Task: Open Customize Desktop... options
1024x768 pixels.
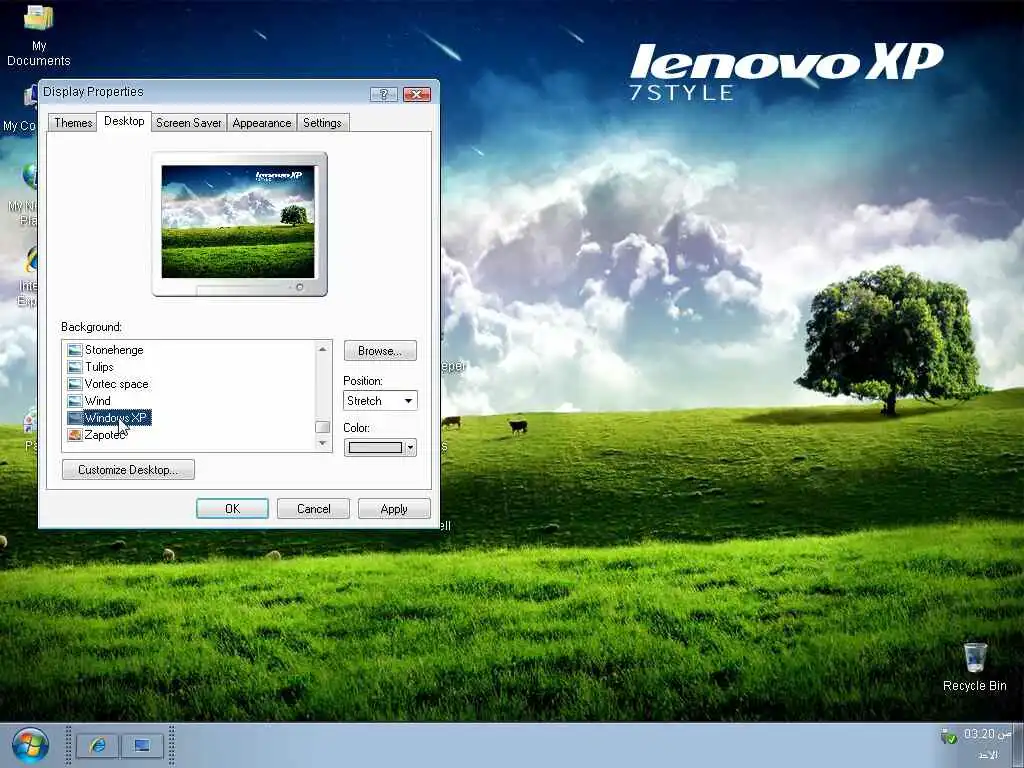Action: [x=128, y=470]
